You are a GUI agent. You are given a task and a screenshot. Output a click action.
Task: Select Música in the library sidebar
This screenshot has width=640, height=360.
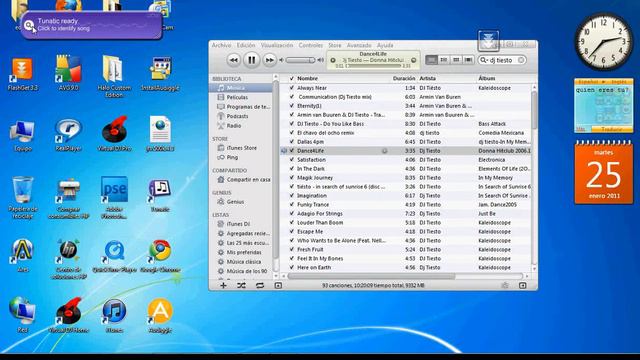coord(241,88)
